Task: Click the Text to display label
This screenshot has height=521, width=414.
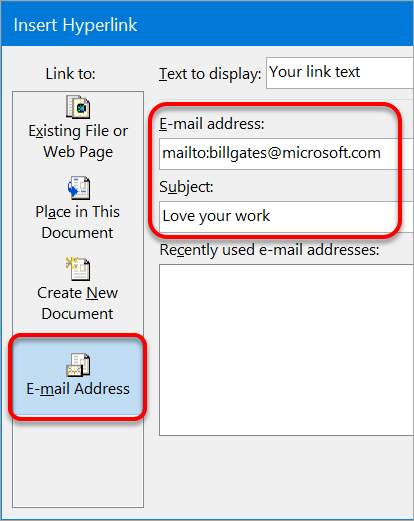Action: click(210, 74)
